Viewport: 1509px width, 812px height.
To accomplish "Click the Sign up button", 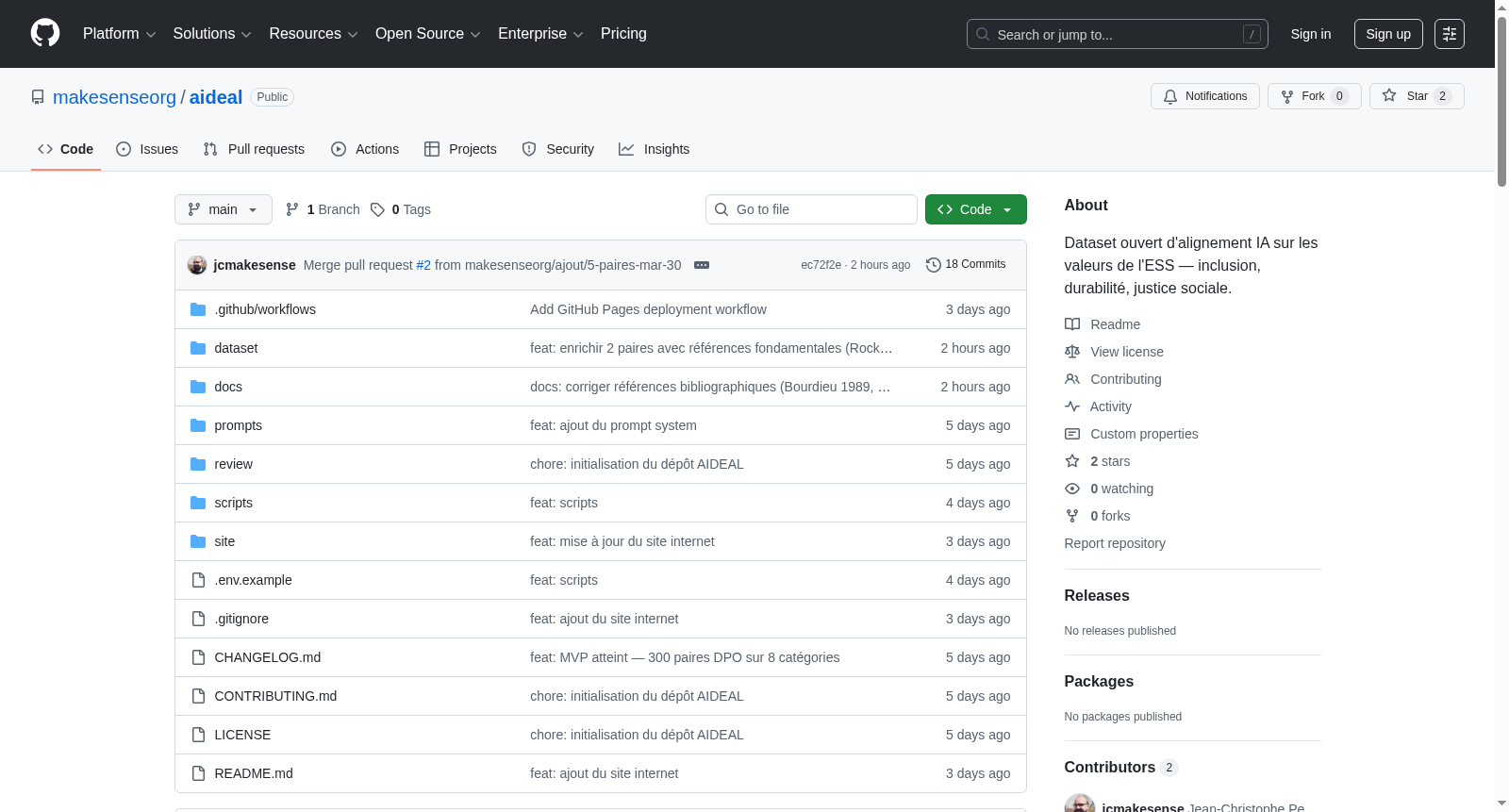I will (x=1388, y=34).
